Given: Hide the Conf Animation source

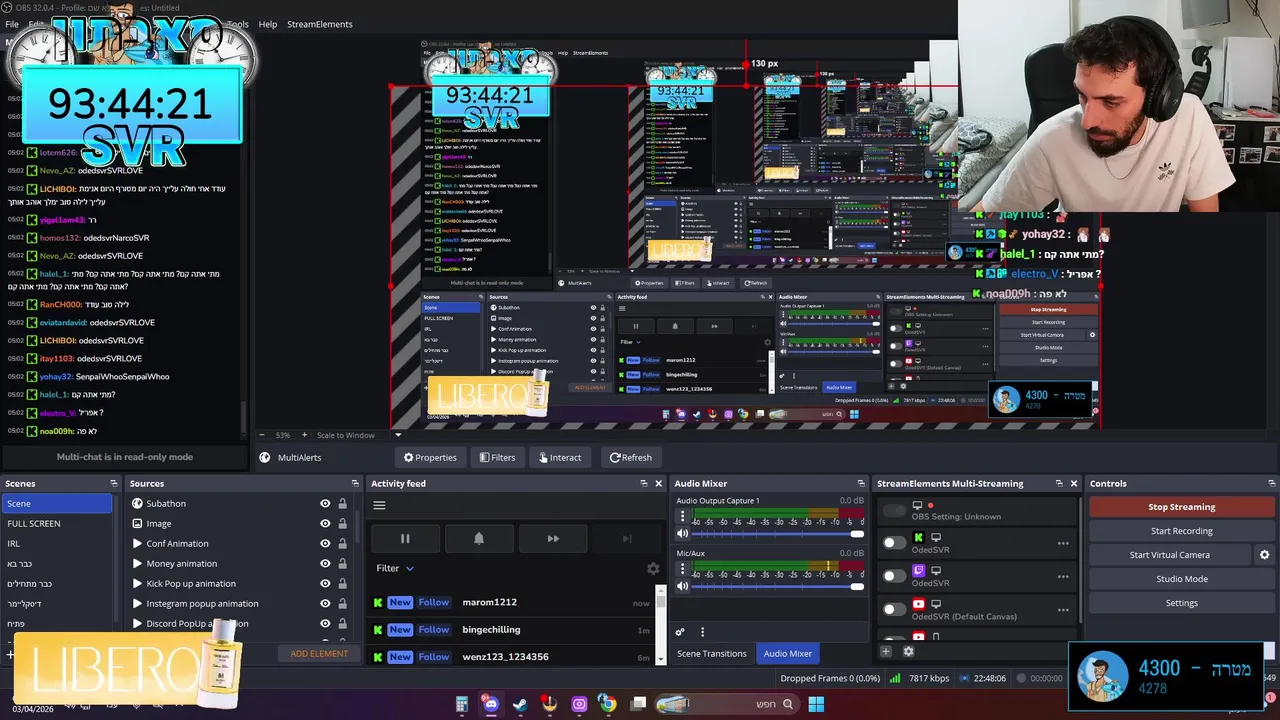Looking at the screenshot, I should click(325, 544).
